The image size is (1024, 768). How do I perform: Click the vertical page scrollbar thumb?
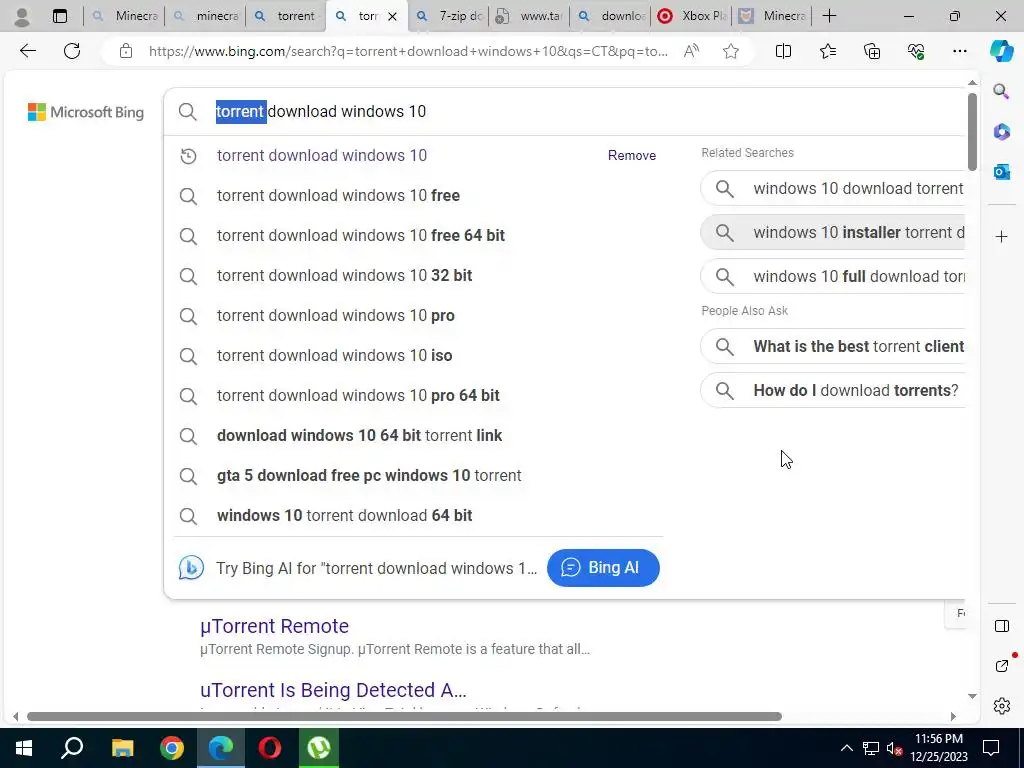point(972,131)
